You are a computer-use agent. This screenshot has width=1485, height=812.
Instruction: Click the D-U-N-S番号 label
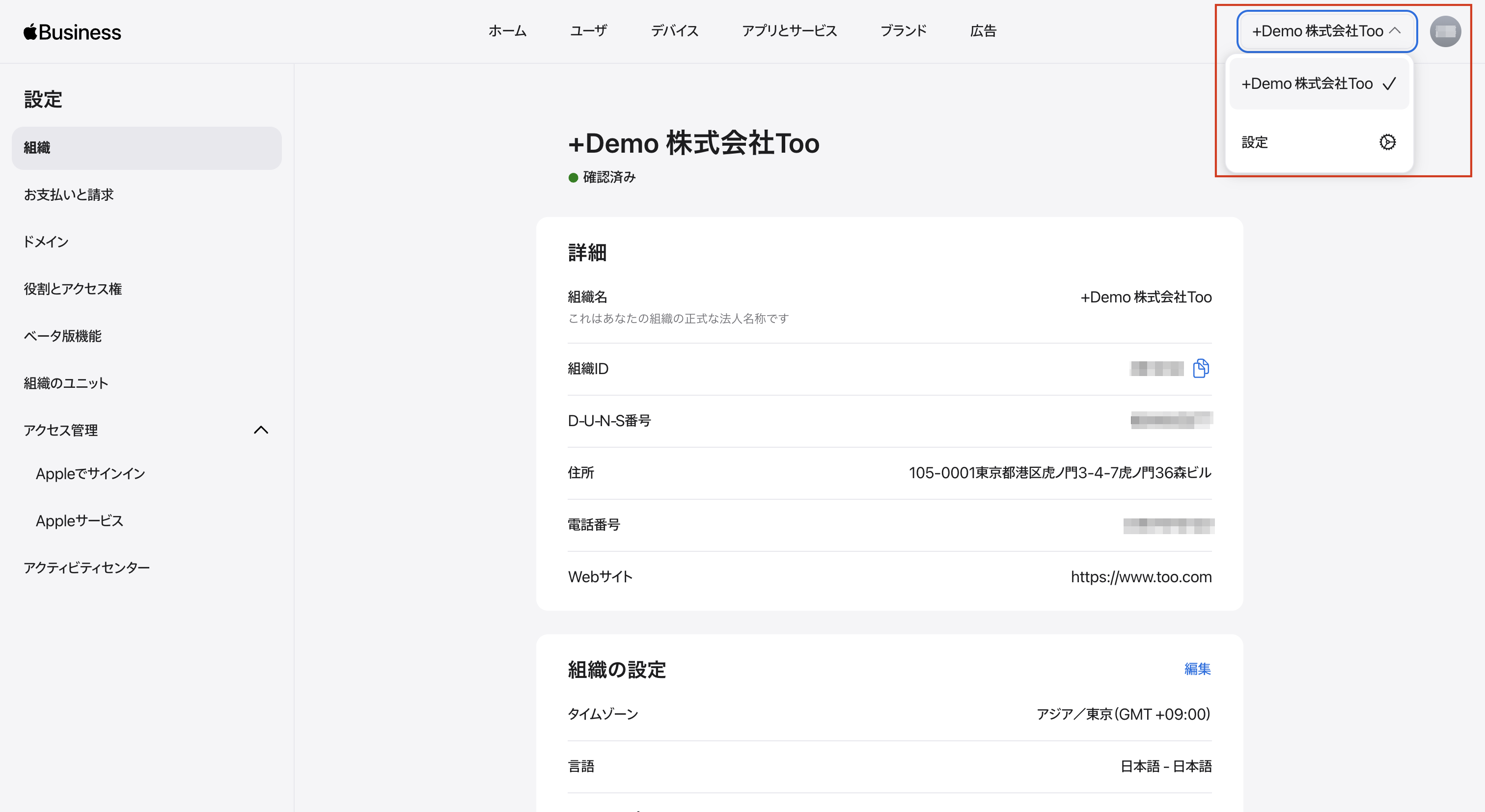tap(609, 421)
